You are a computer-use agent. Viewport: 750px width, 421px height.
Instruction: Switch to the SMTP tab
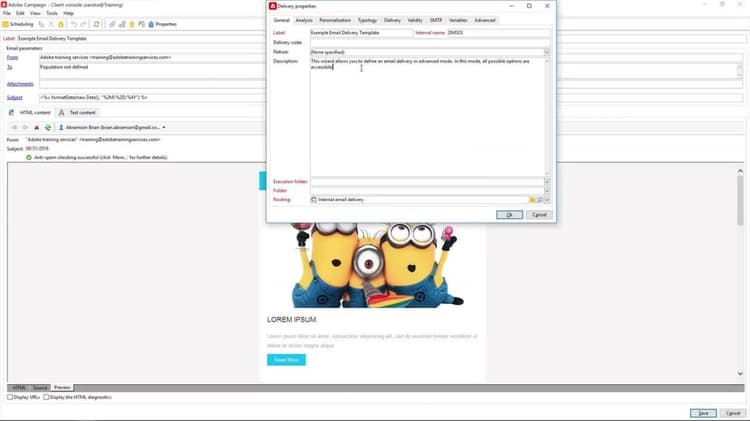(x=436, y=20)
